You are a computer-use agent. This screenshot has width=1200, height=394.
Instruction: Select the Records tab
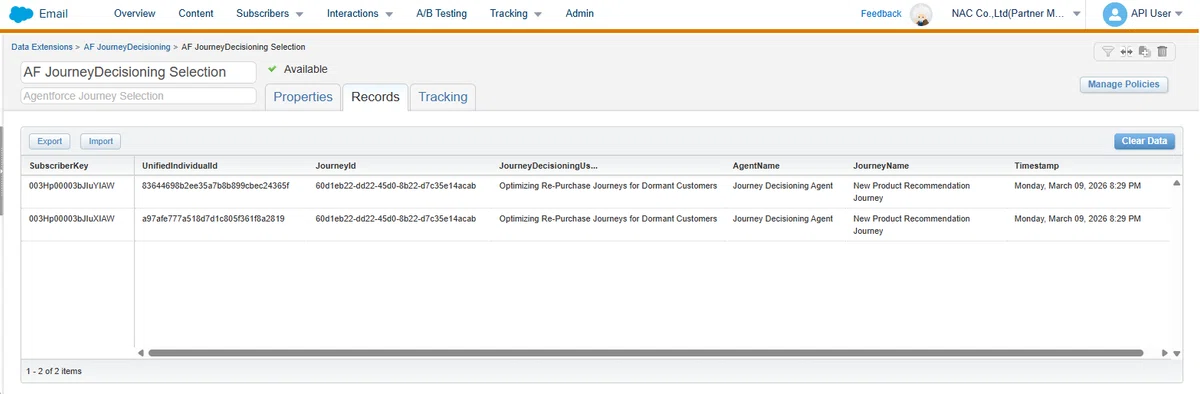375,97
